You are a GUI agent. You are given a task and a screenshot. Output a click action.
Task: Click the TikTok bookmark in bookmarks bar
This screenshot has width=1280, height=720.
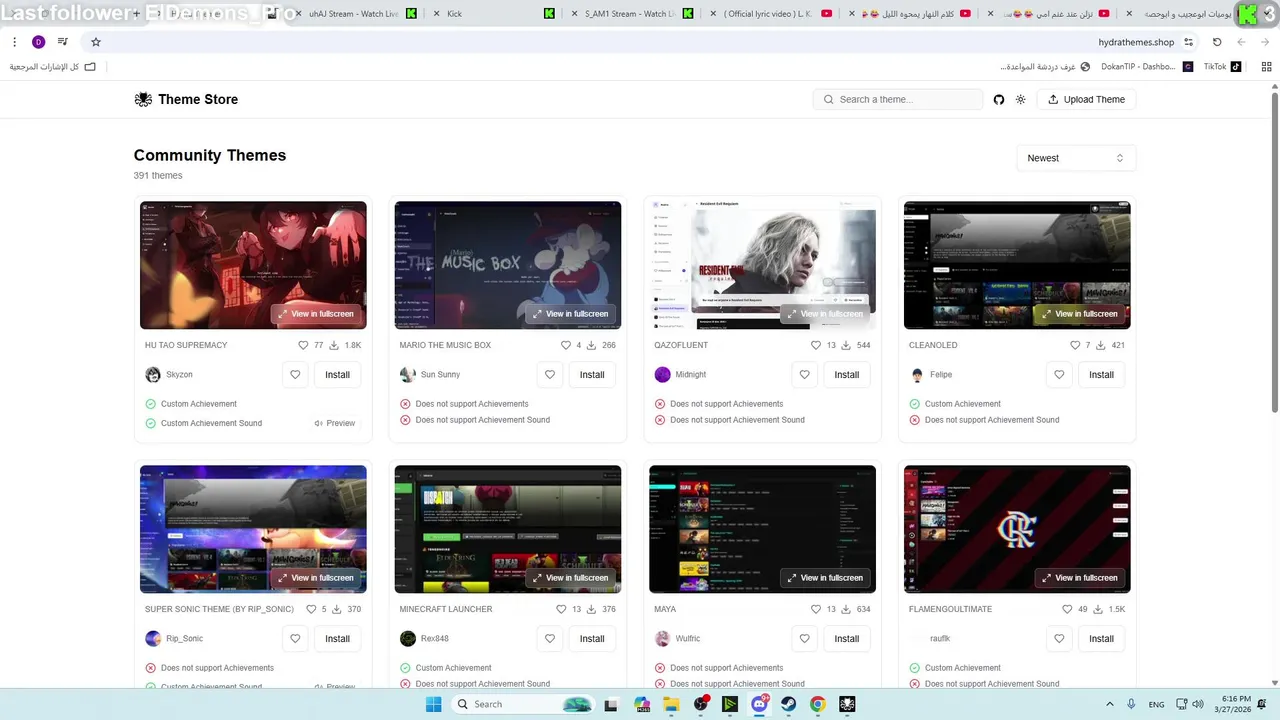tap(1222, 67)
